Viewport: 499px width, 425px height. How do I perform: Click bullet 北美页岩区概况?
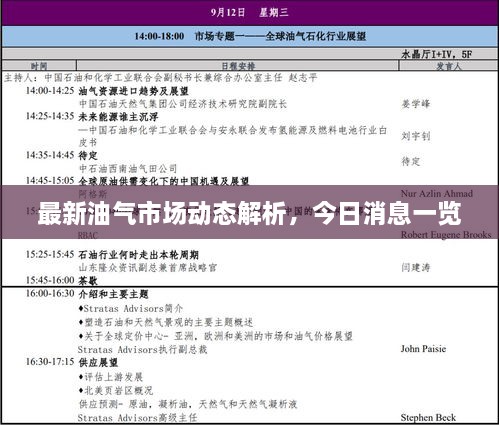pyautogui.click(x=116, y=390)
